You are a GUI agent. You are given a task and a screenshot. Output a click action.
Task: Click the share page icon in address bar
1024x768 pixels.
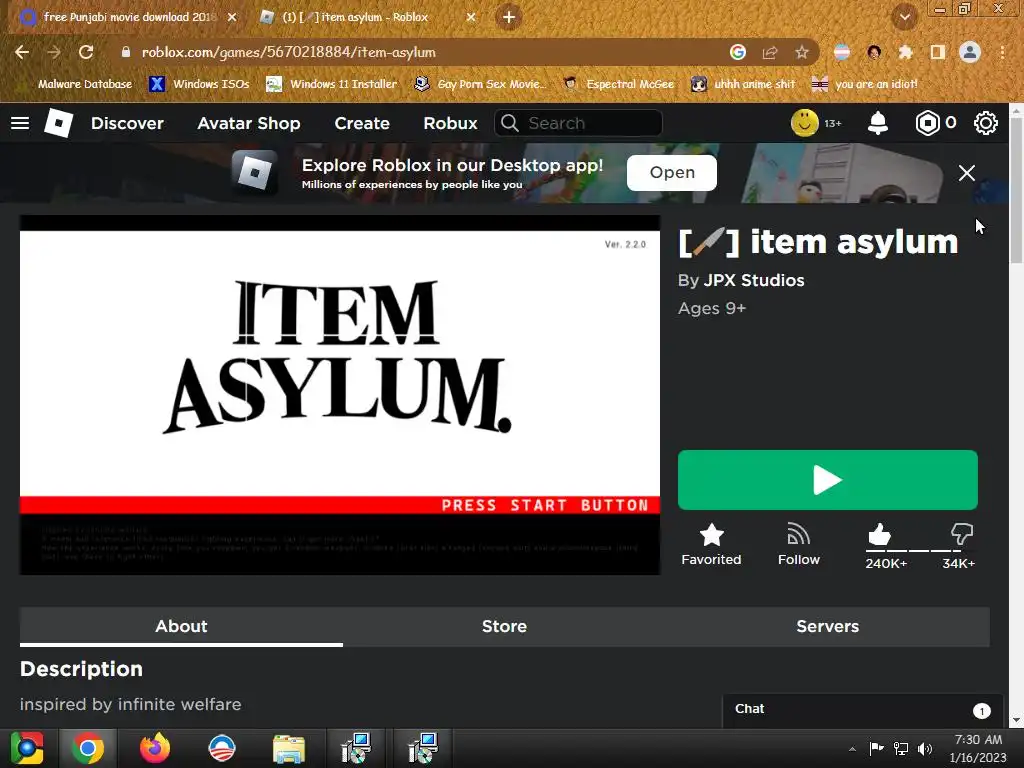[770, 52]
